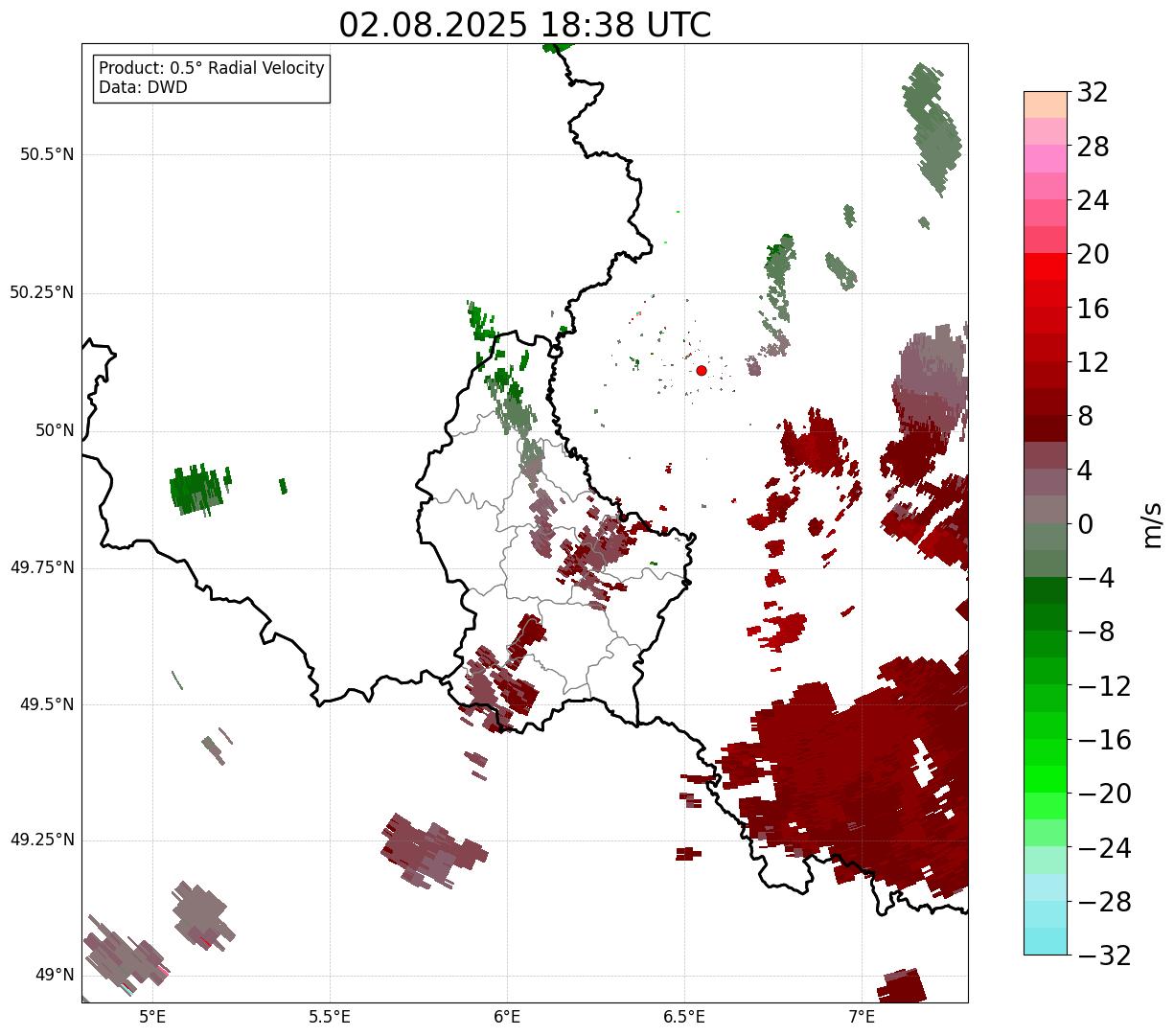Click the colorbar tick label 16
1174x1036 pixels.
tap(1093, 309)
